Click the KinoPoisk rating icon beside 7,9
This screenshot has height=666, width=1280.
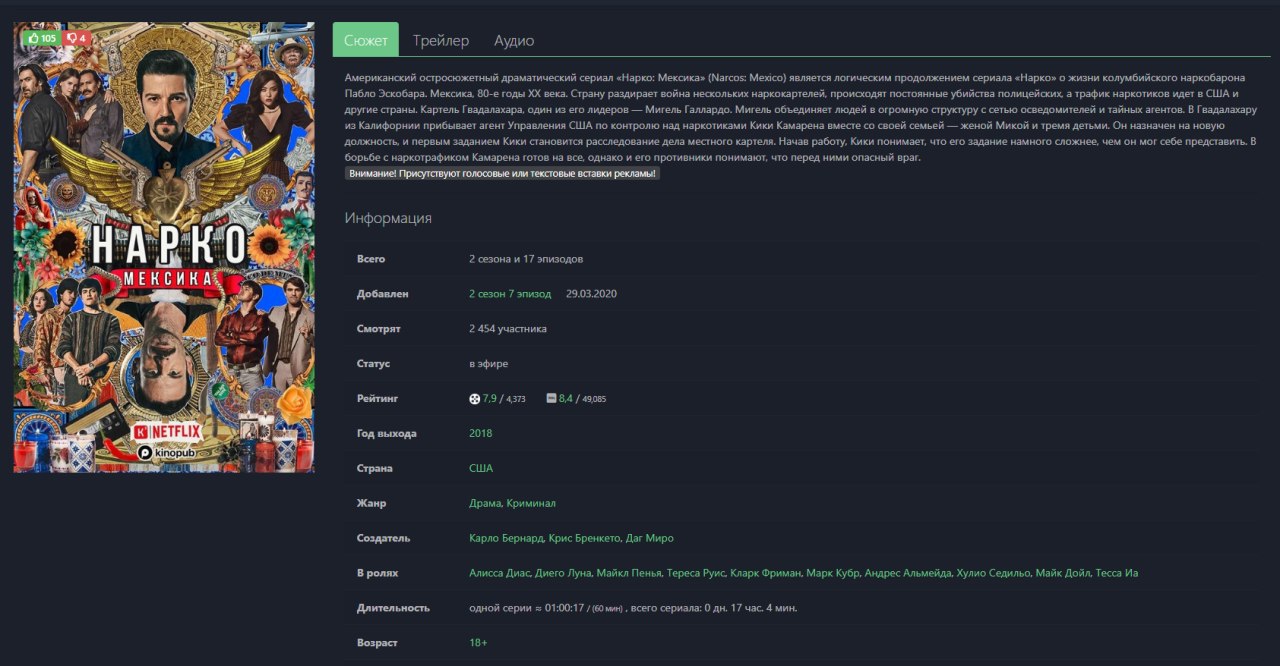point(474,399)
